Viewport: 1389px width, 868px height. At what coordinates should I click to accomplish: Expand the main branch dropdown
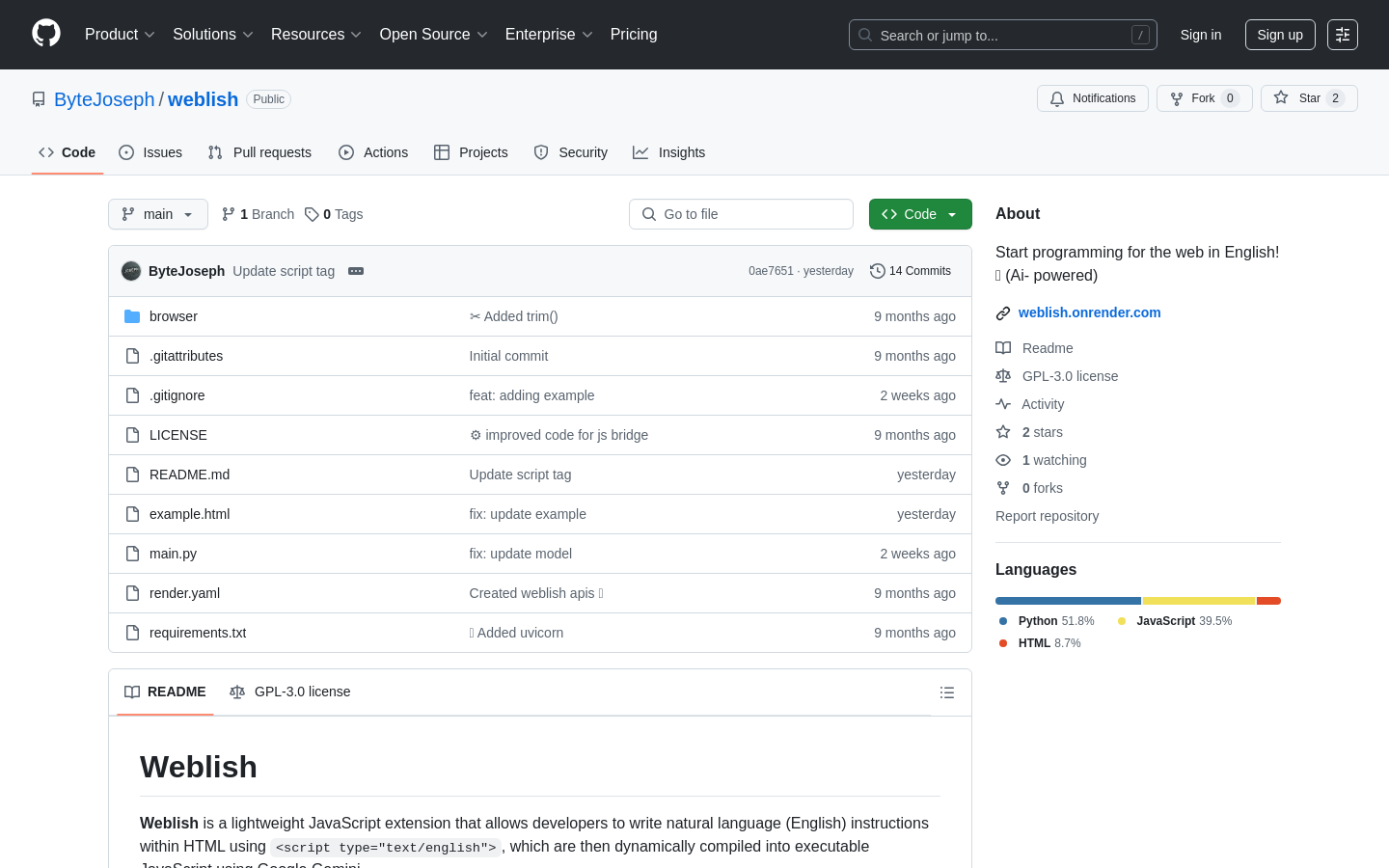click(x=158, y=214)
